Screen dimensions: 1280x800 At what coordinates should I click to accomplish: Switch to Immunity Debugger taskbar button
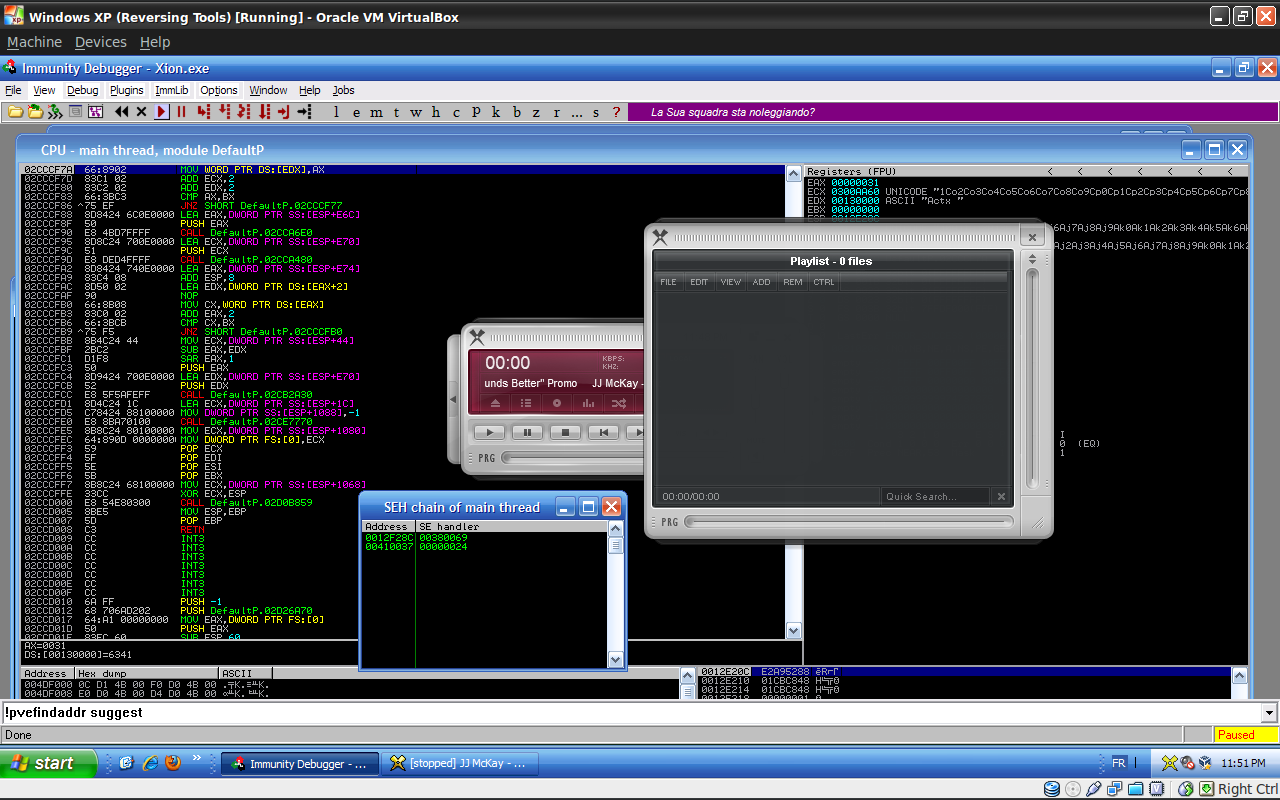click(x=300, y=764)
